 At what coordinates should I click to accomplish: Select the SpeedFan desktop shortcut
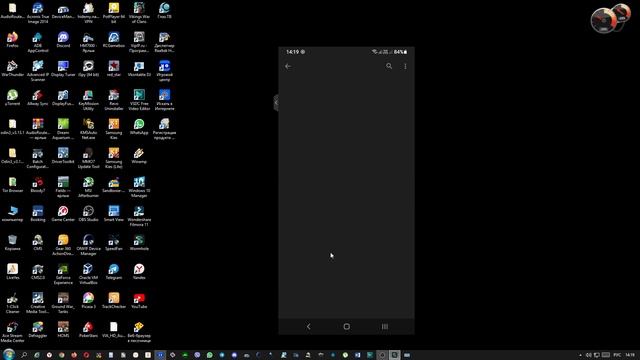coord(114,243)
